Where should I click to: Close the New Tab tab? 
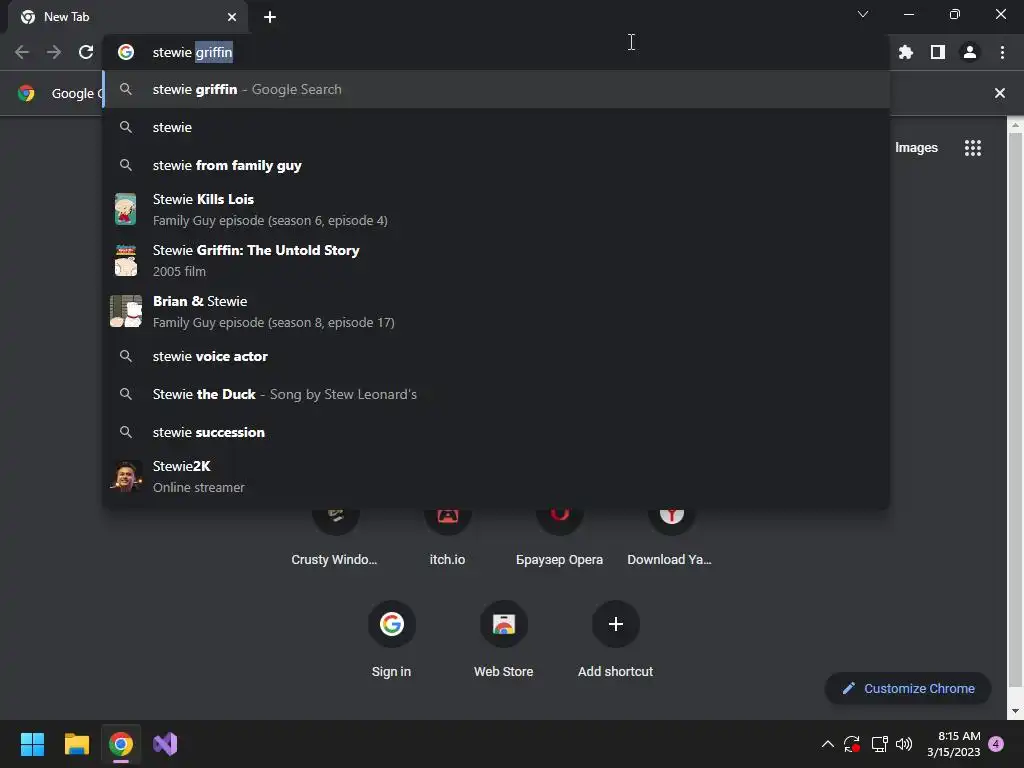(232, 17)
